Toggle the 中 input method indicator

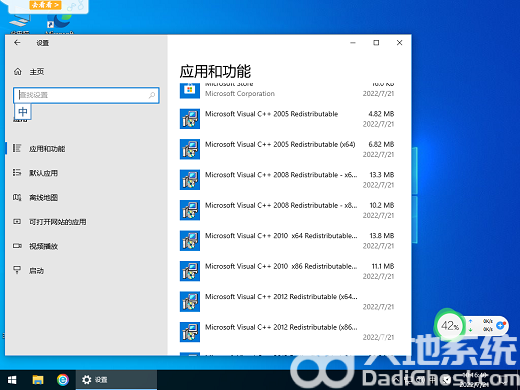click(x=23, y=111)
